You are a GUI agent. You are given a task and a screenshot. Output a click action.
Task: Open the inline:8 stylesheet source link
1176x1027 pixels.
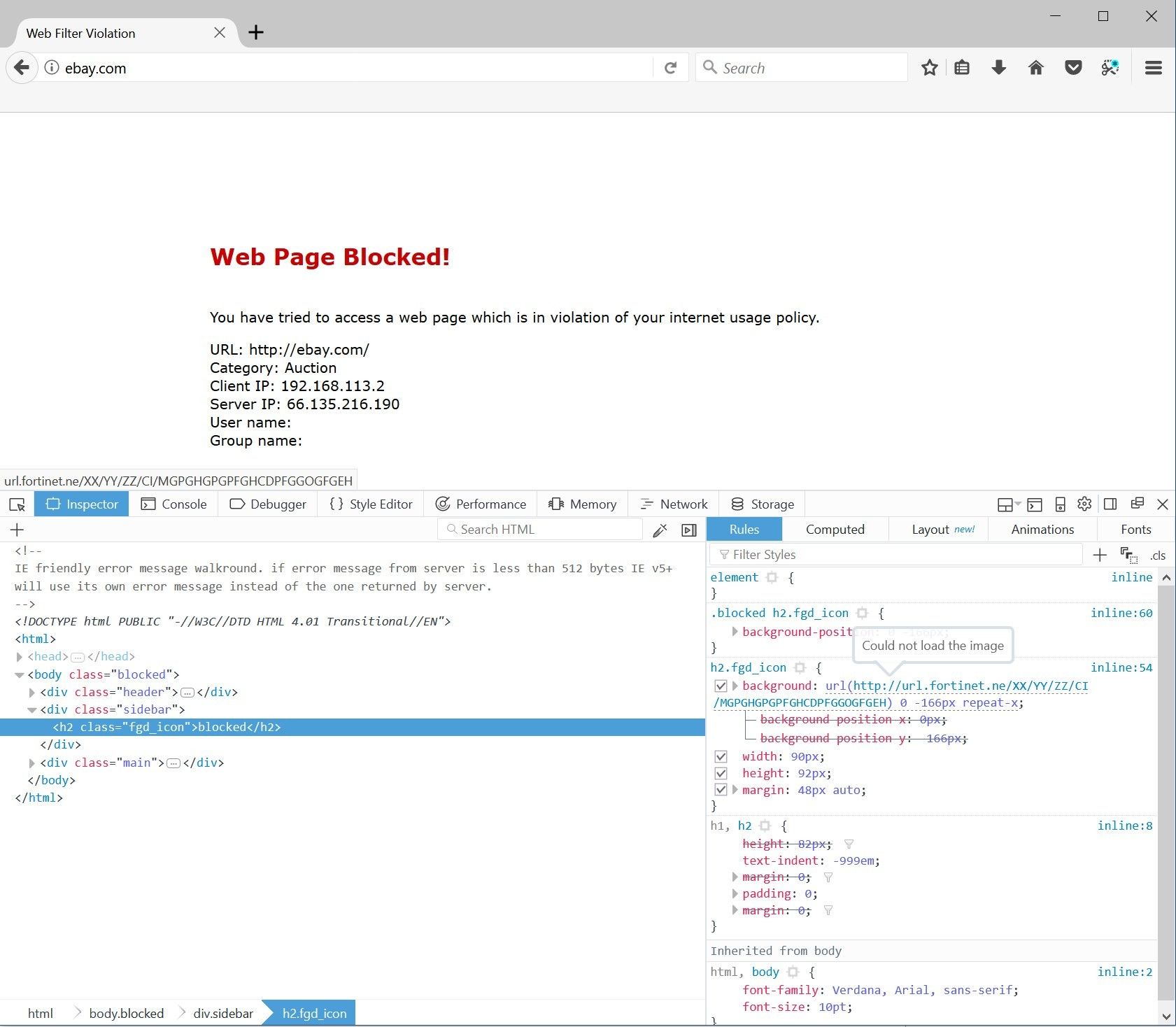pos(1125,826)
